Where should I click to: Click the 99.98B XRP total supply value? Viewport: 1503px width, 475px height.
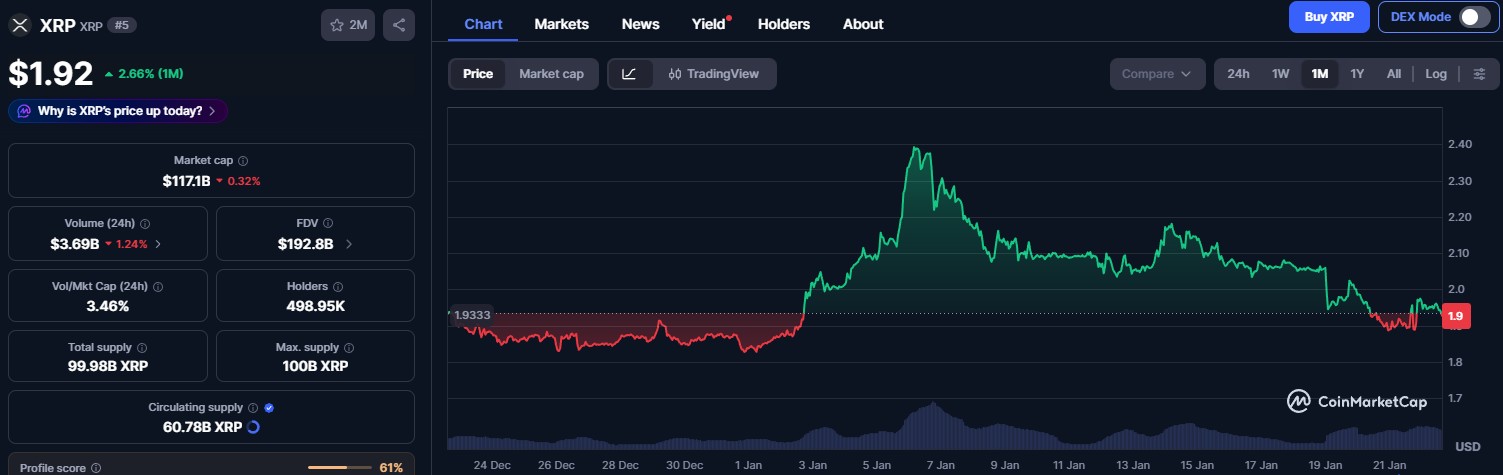click(x=108, y=366)
